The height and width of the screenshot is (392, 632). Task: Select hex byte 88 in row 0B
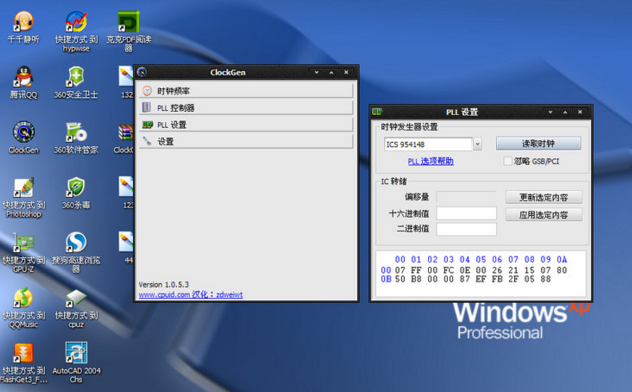(546, 279)
